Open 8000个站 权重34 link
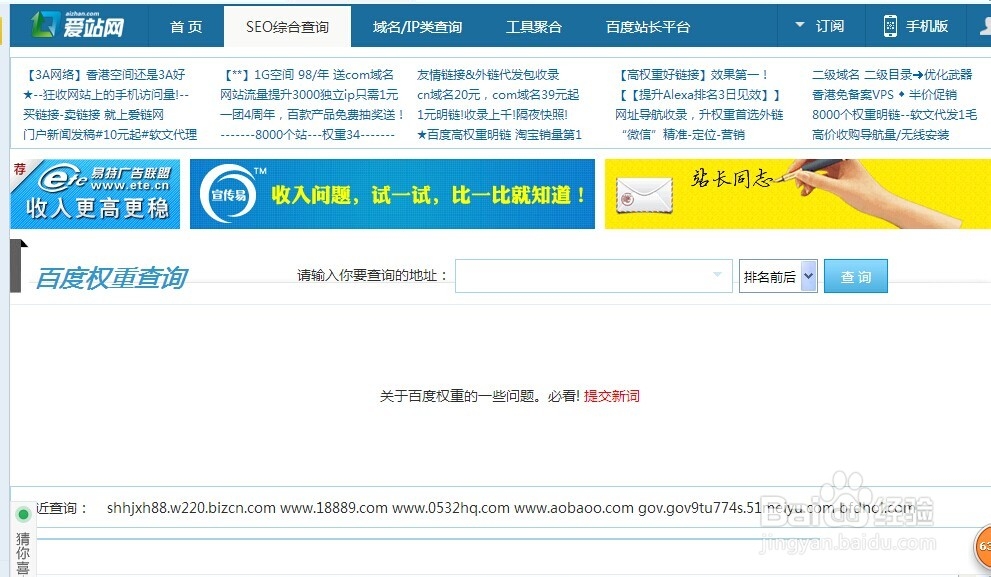 click(x=307, y=135)
